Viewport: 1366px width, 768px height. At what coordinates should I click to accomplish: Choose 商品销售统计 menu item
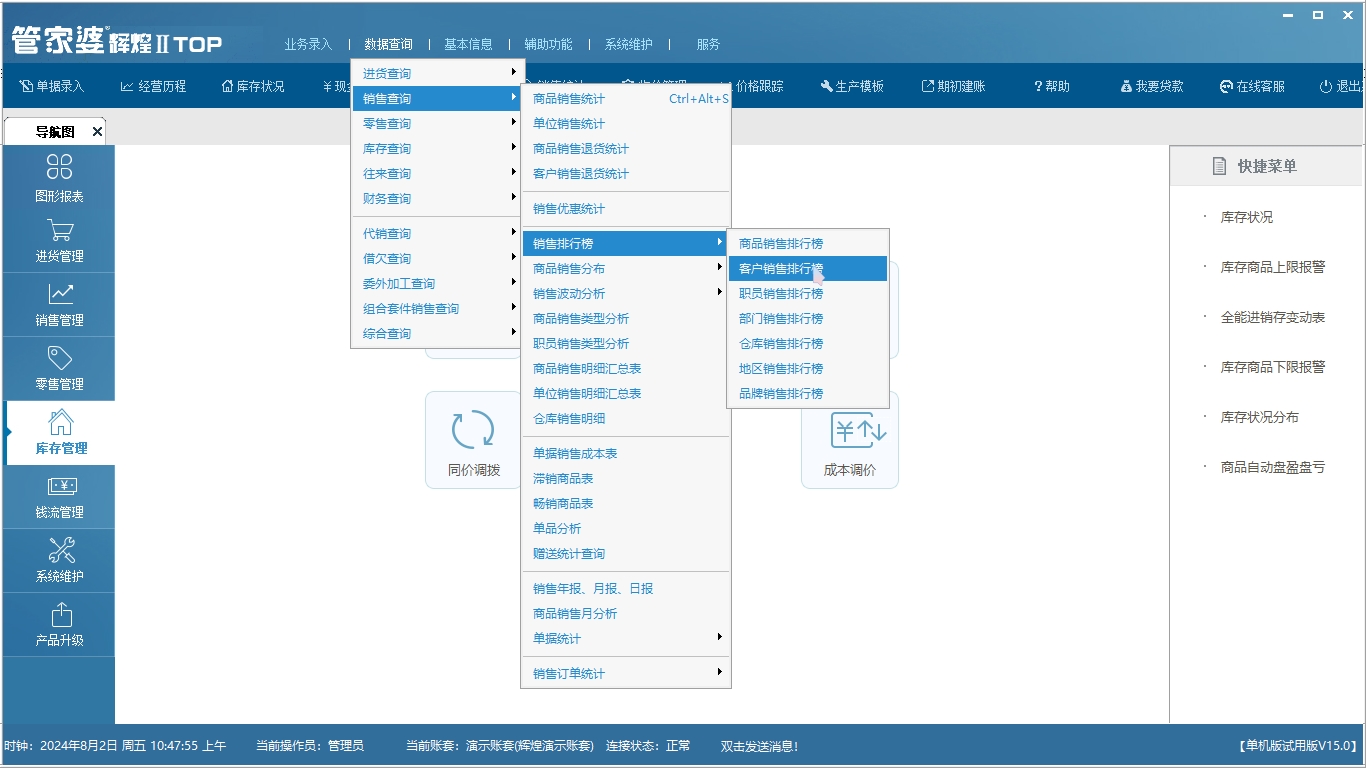coord(626,99)
